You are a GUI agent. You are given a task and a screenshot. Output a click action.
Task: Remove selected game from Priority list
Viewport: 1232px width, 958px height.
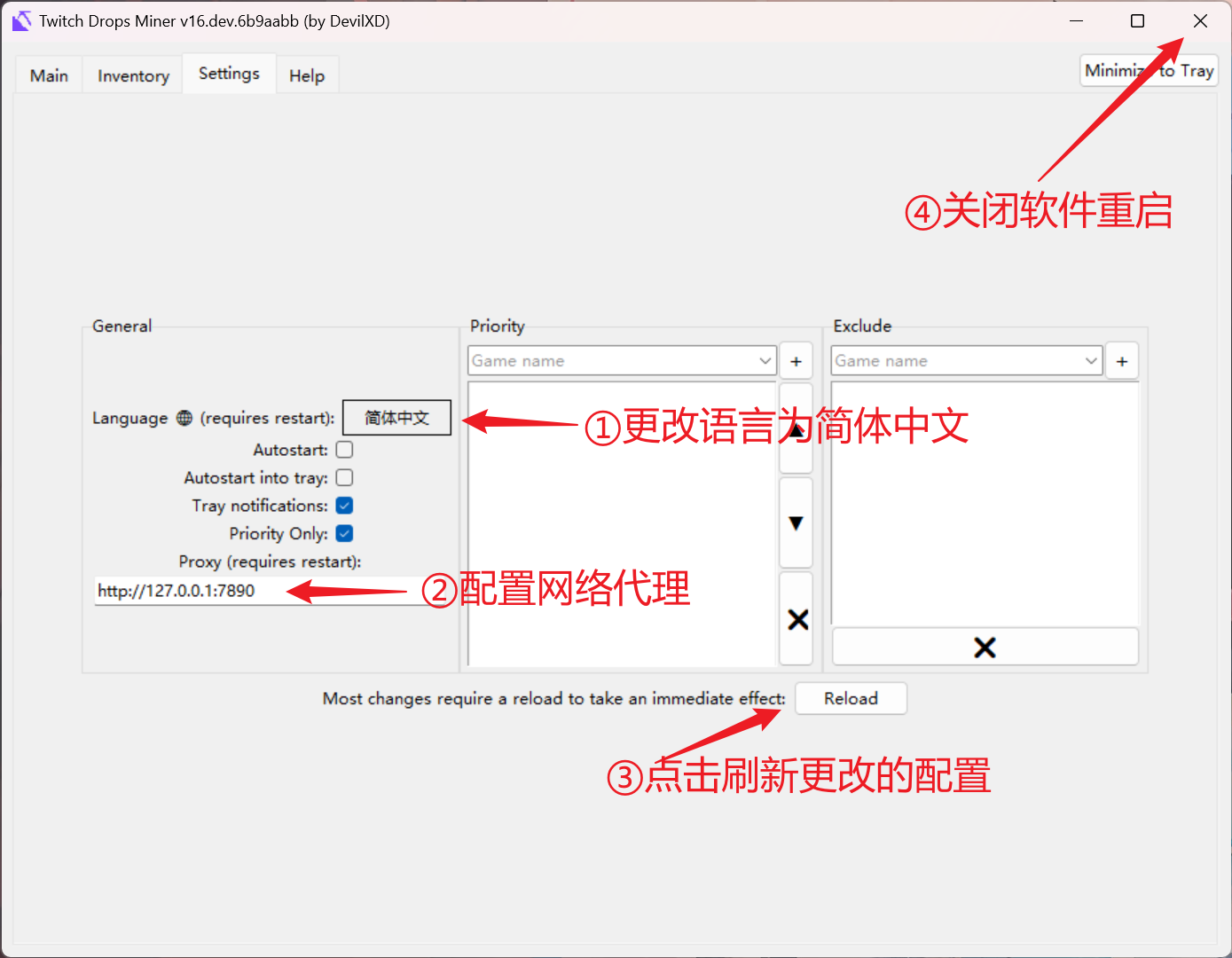coord(796,619)
